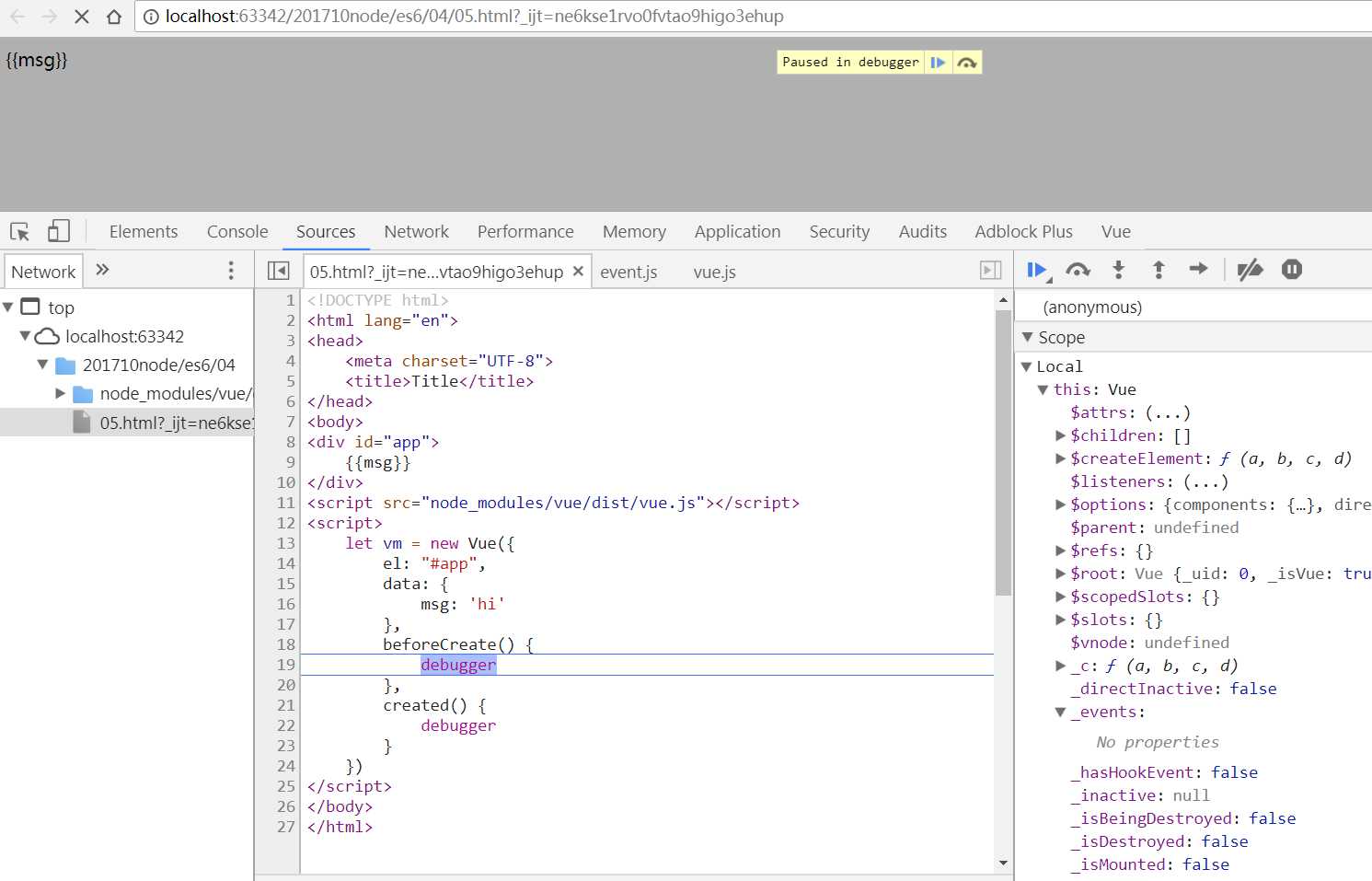The height and width of the screenshot is (881, 1372).
Task: Expand the $children property
Action: pyautogui.click(x=1060, y=435)
